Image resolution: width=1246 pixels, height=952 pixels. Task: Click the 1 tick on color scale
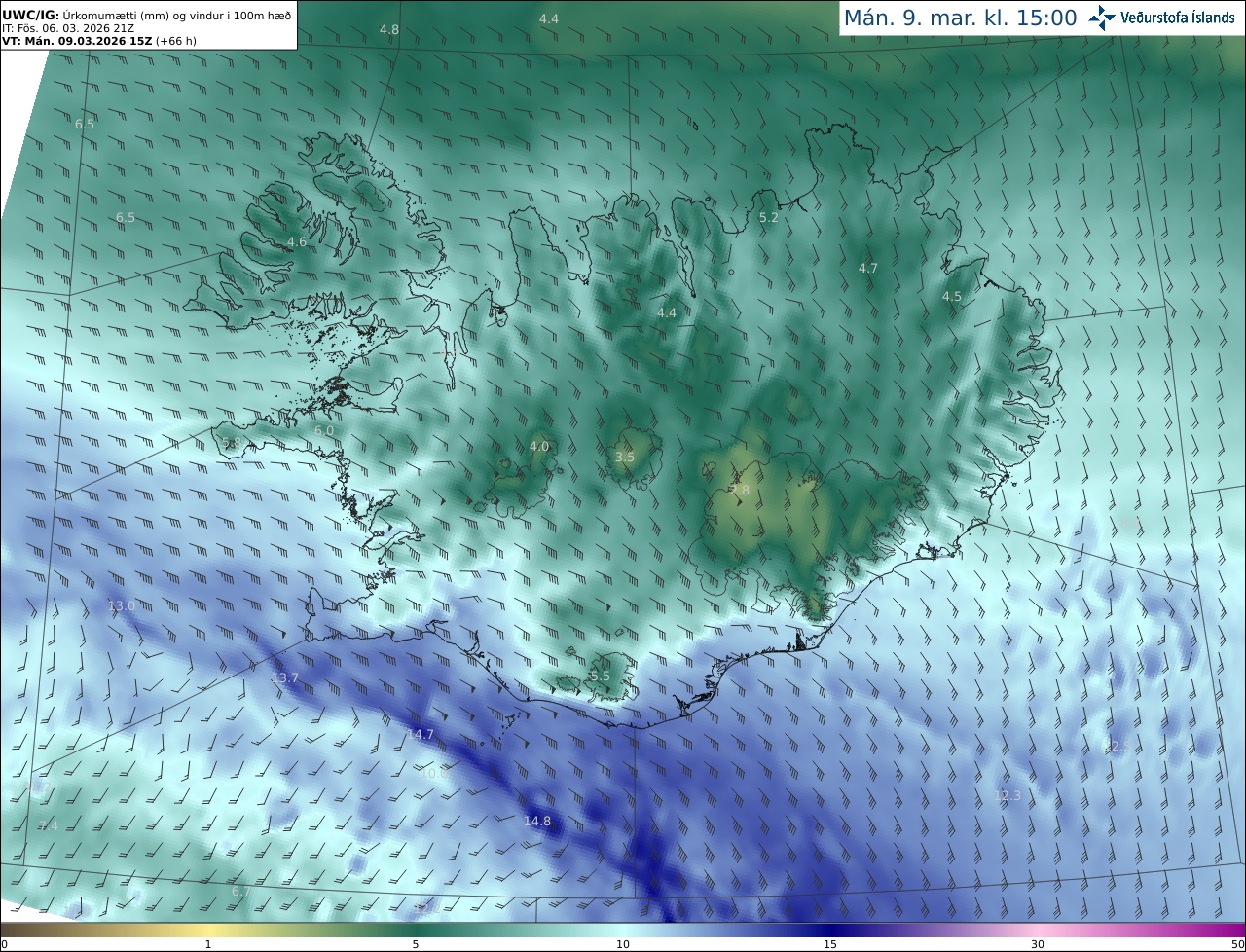point(208,944)
